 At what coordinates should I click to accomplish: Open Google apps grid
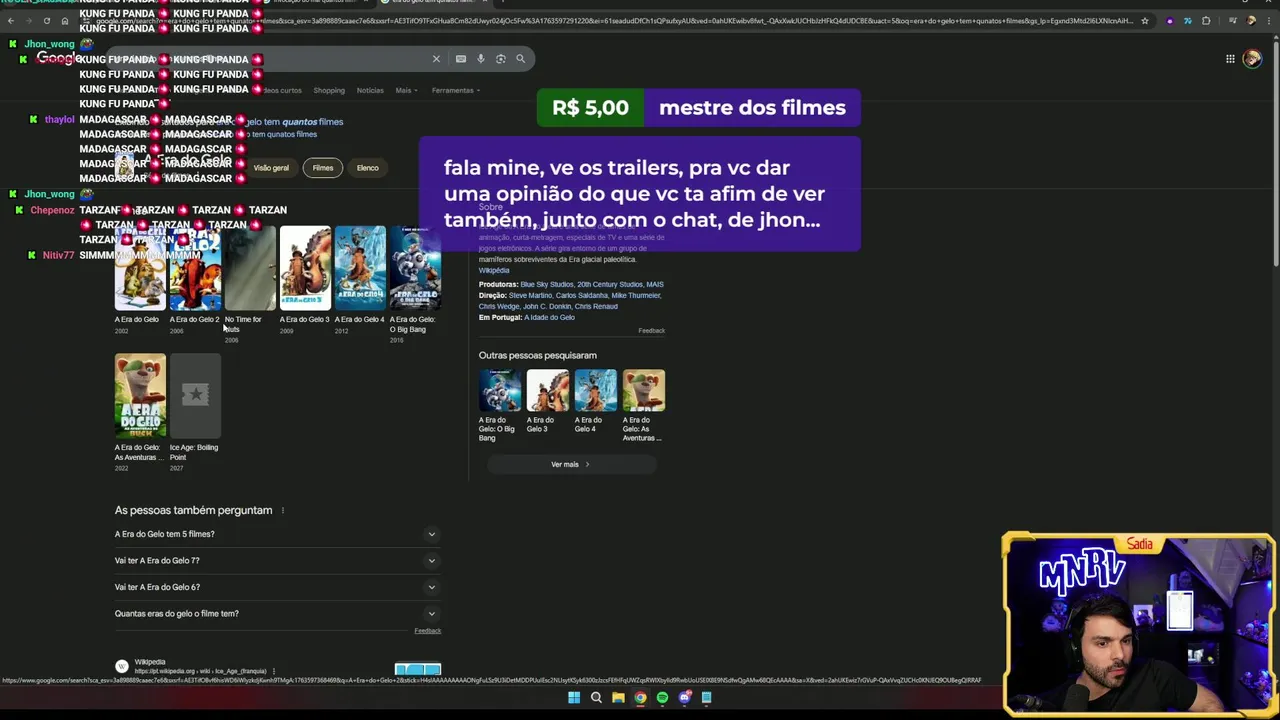(x=1230, y=59)
